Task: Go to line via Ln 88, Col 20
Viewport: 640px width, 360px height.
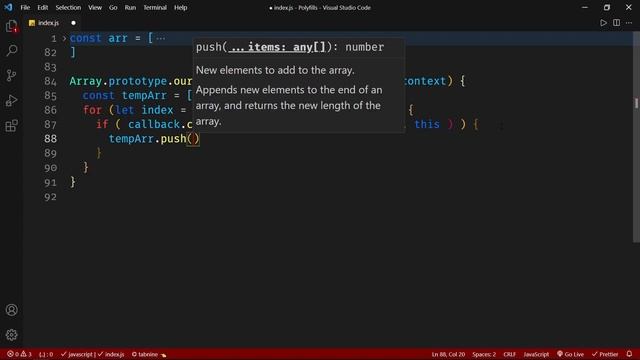Action: [448, 354]
